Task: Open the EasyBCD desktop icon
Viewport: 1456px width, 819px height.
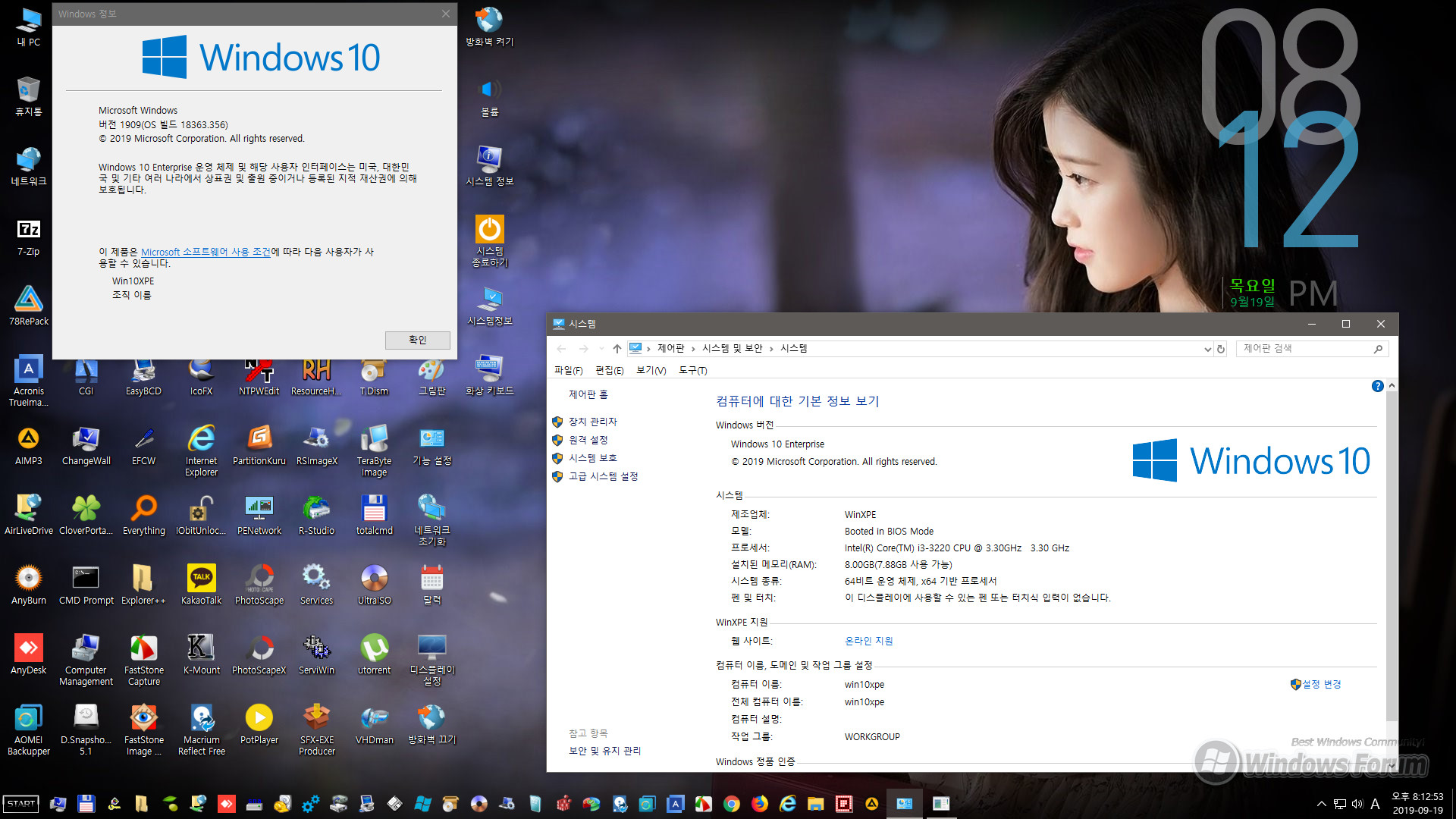Action: point(143,376)
